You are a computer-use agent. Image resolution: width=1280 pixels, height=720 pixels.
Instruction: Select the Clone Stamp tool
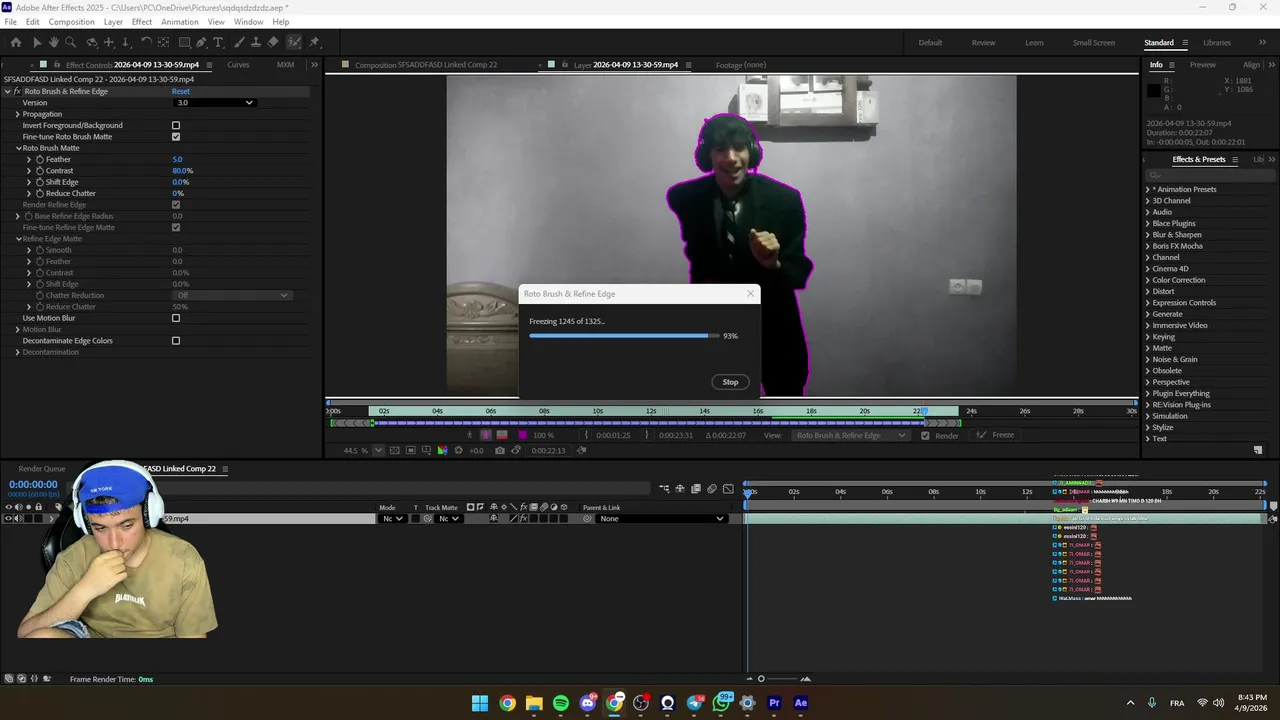(256, 42)
